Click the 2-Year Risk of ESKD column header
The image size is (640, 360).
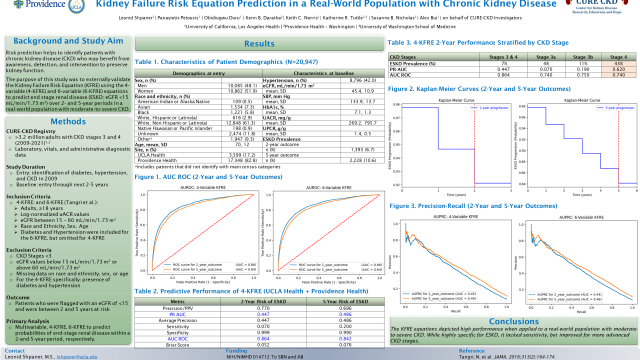263,302
